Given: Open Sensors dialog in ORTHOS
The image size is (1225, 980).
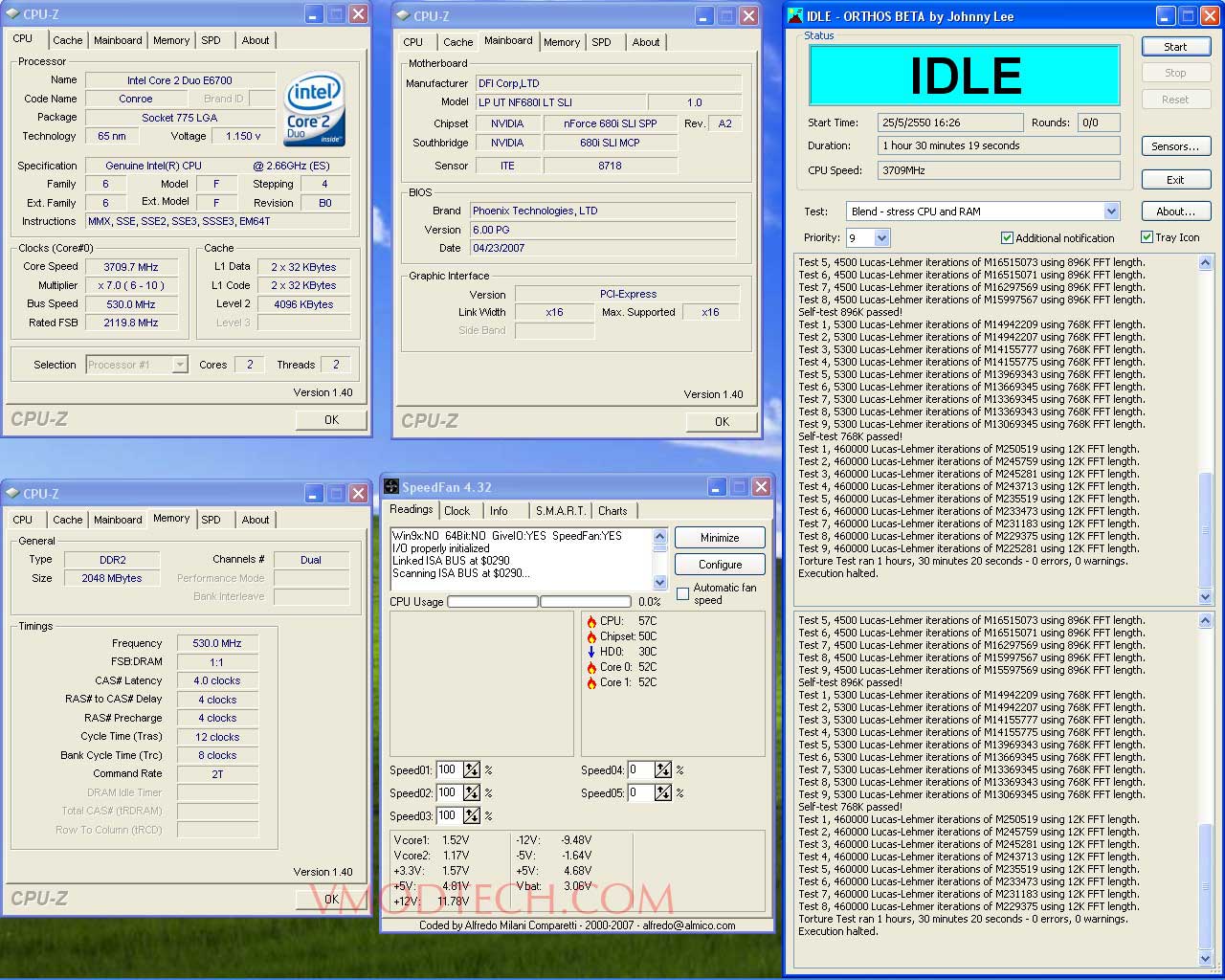Looking at the screenshot, I should (x=1175, y=146).
